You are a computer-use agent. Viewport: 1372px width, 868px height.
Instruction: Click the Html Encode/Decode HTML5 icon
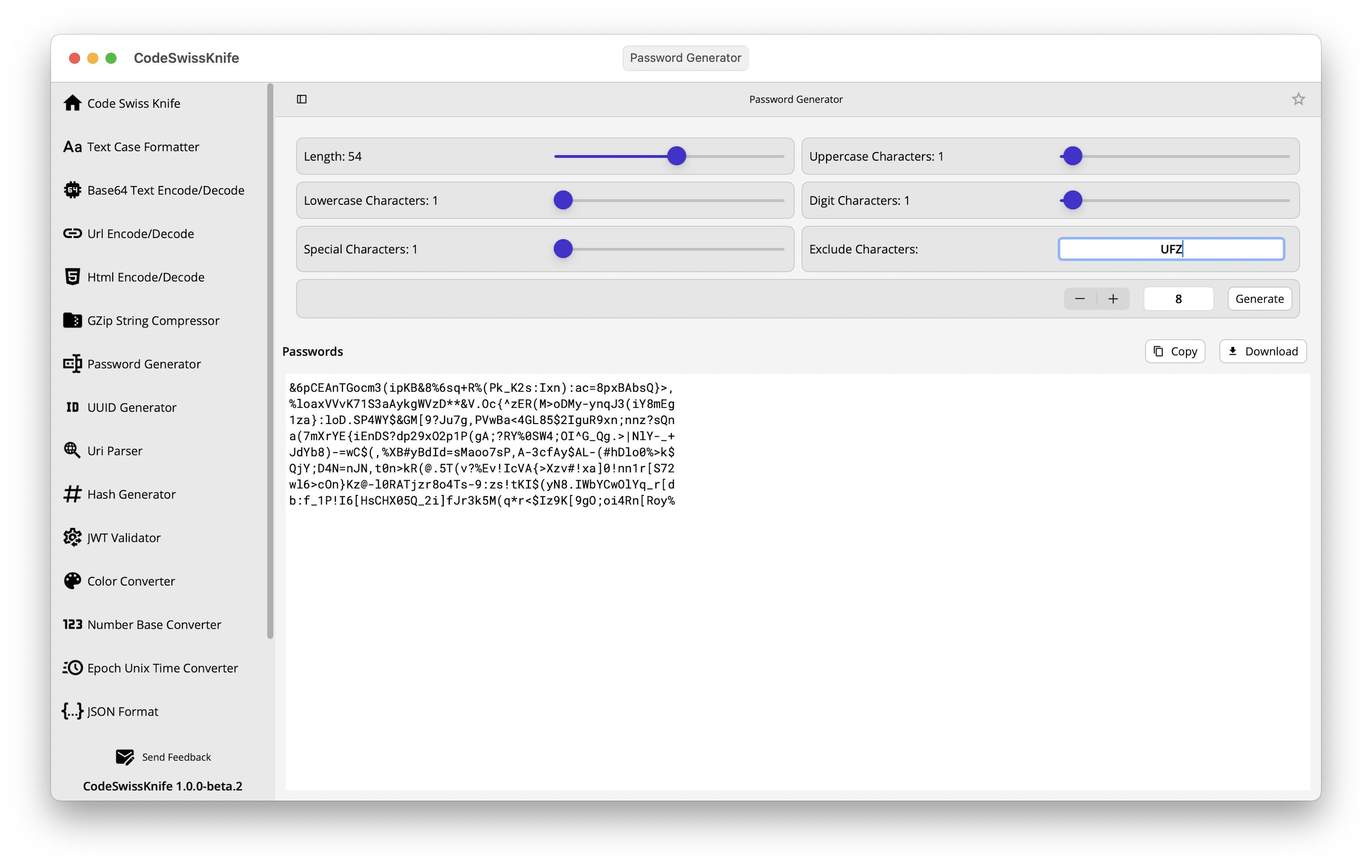72,277
